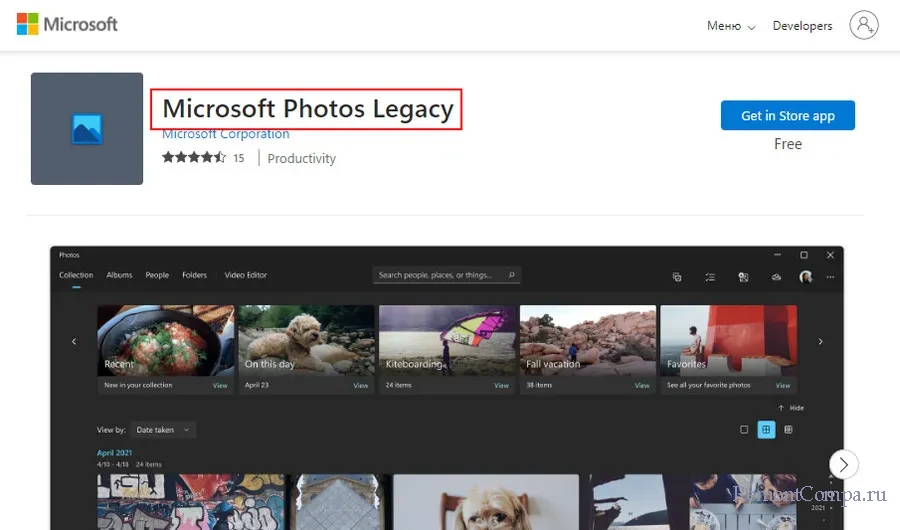
Task: Click the Microsoft Photos Legacy app icon
Action: tap(87, 129)
